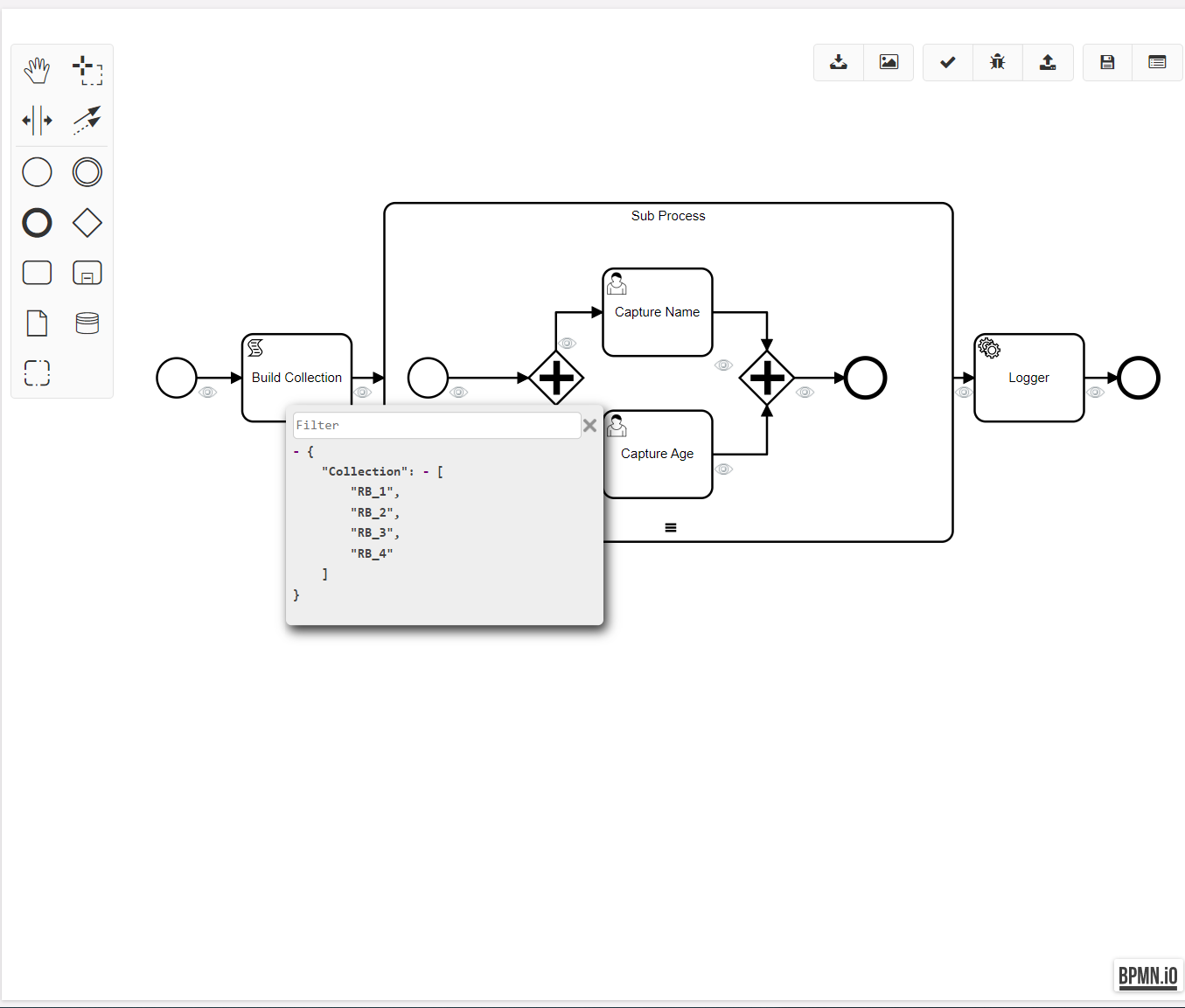Click the save disk icon
The image size is (1185, 1008).
pyautogui.click(x=1107, y=62)
